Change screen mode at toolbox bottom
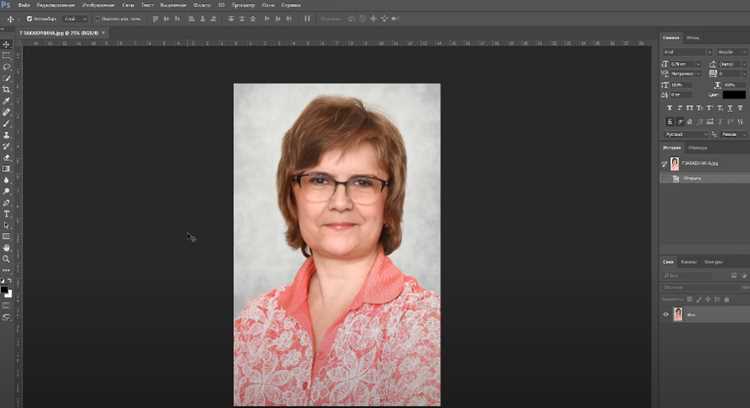Screen dimensions: 750x408 (x=6, y=317)
